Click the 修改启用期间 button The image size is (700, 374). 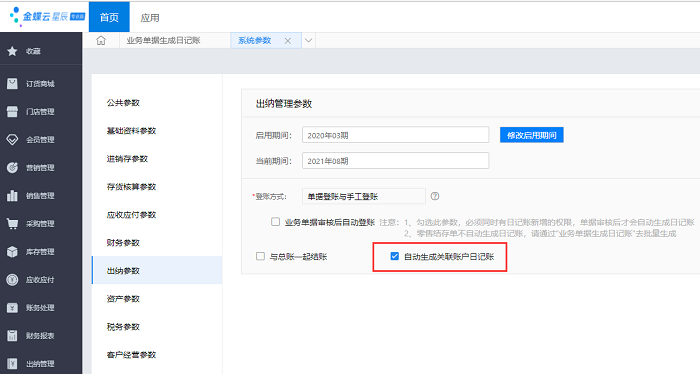[x=532, y=135]
